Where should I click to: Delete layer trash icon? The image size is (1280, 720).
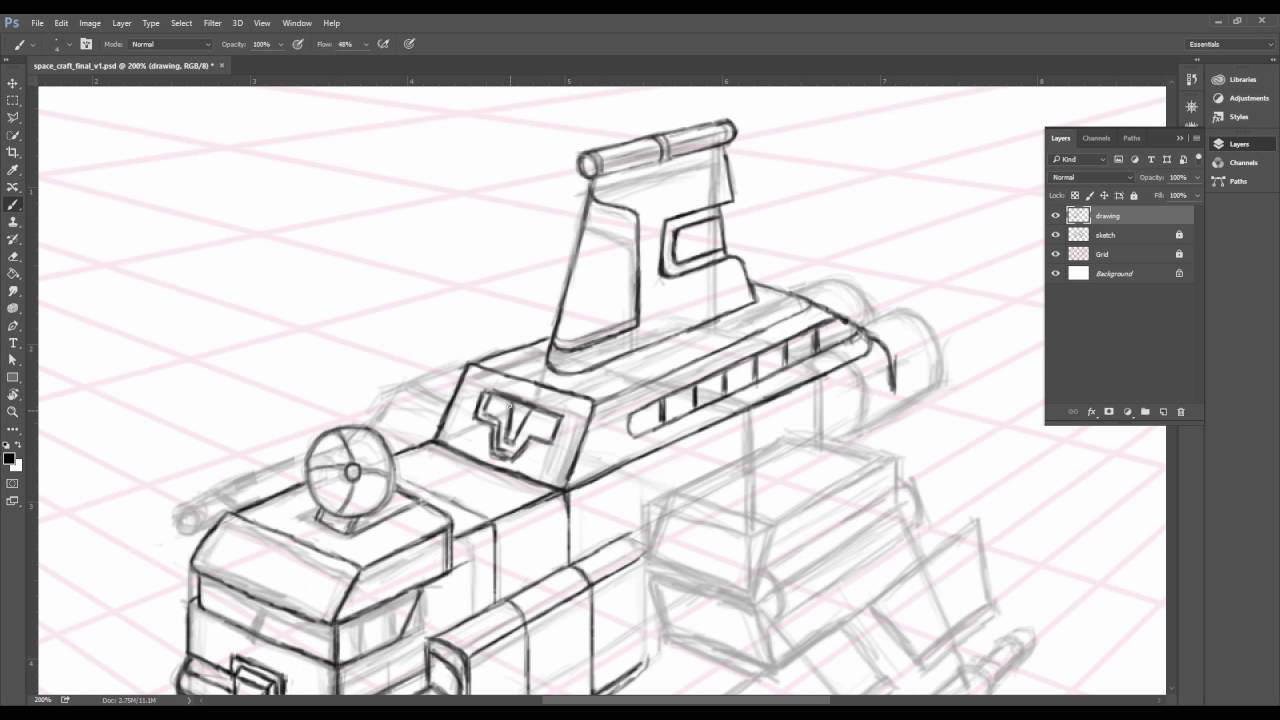pos(1180,412)
